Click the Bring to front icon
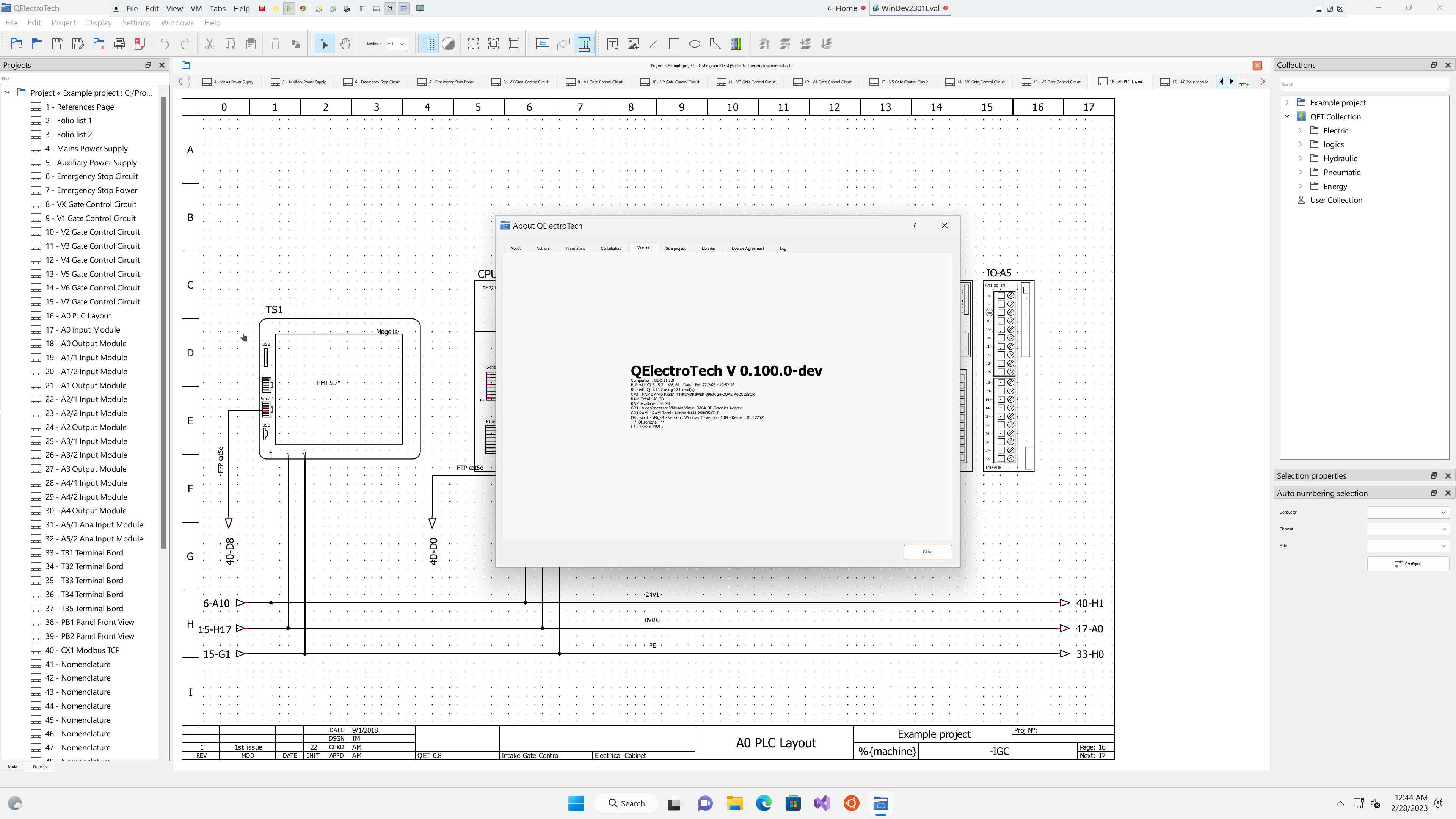Viewport: 1456px width, 819px height. pos(764,44)
